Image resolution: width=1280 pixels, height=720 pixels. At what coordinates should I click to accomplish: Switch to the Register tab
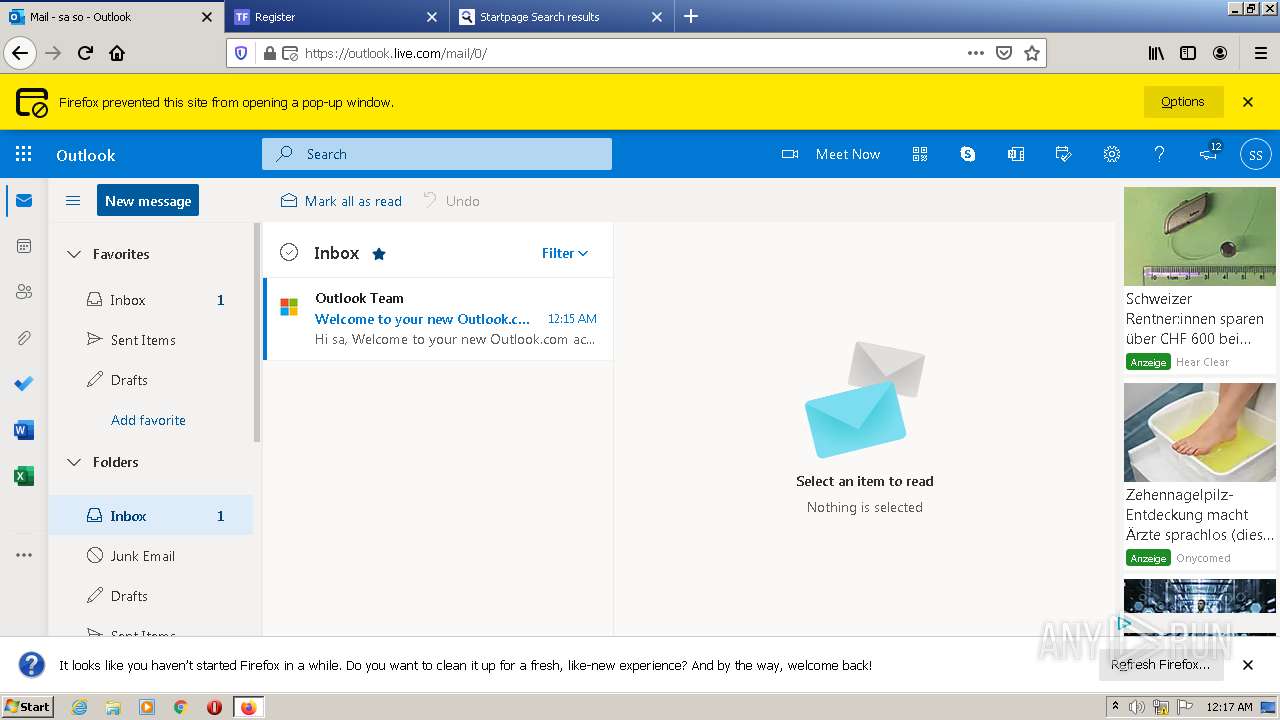click(x=335, y=17)
